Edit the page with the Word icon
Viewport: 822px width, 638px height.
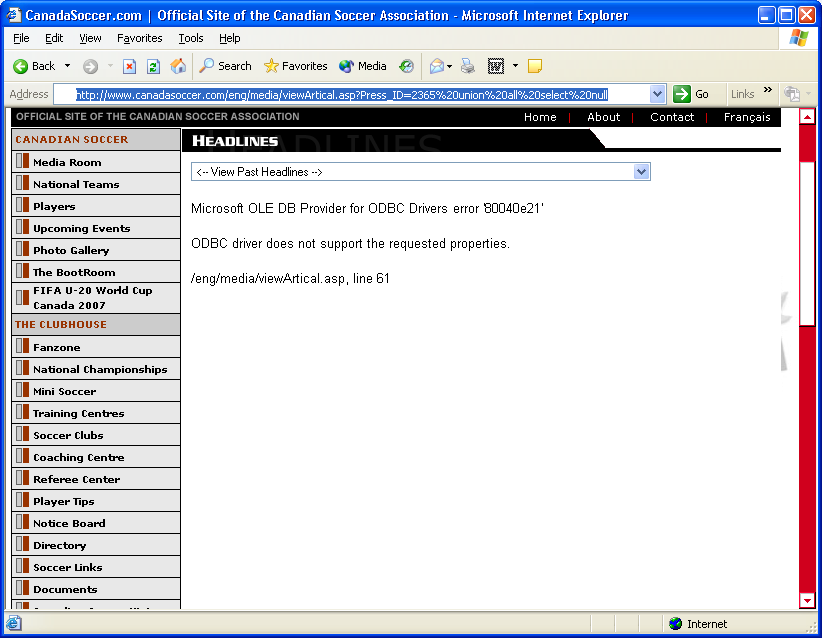click(495, 66)
